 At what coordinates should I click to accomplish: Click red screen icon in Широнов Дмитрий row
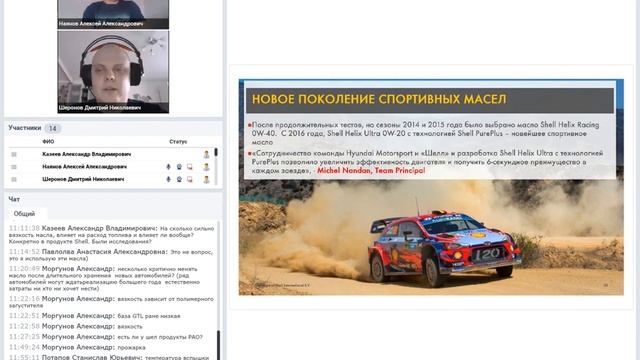(190, 179)
